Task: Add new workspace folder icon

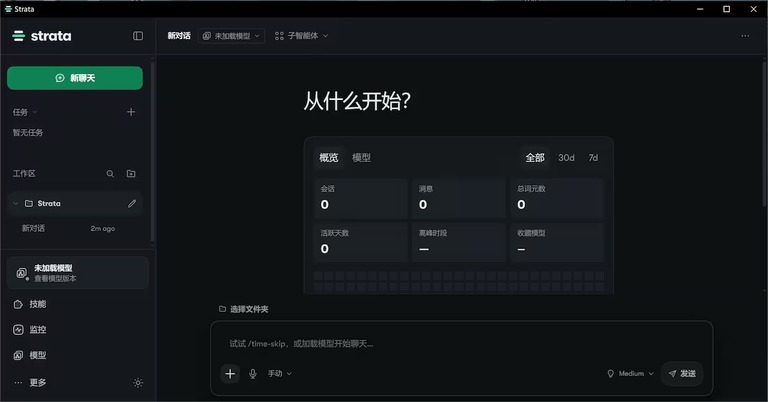Action: 131,174
